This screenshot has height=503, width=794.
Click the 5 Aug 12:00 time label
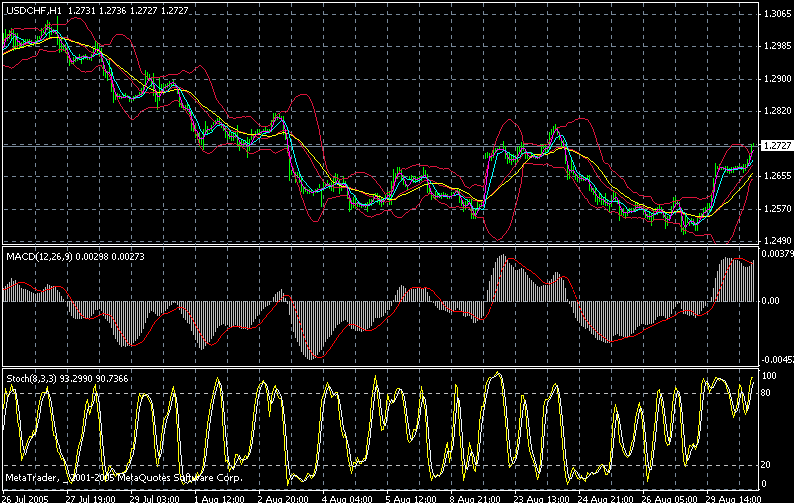click(411, 498)
